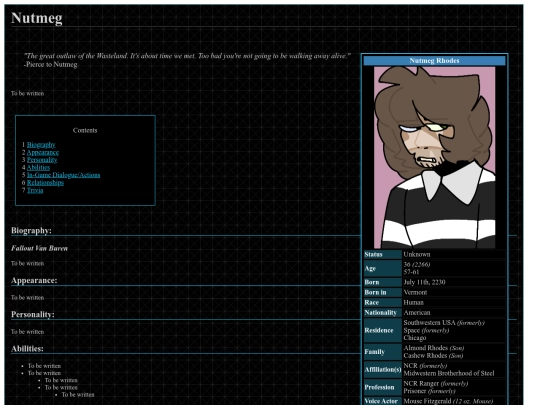Click the Pierce to Nutmeg quote text

(51, 64)
